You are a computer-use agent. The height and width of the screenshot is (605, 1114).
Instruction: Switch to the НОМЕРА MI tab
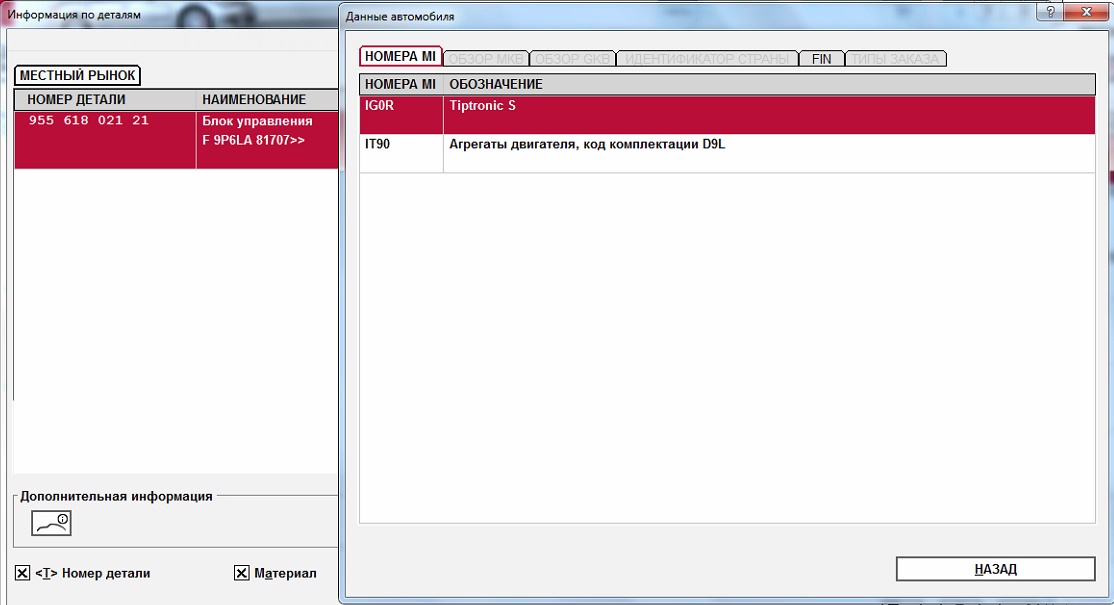pos(400,57)
